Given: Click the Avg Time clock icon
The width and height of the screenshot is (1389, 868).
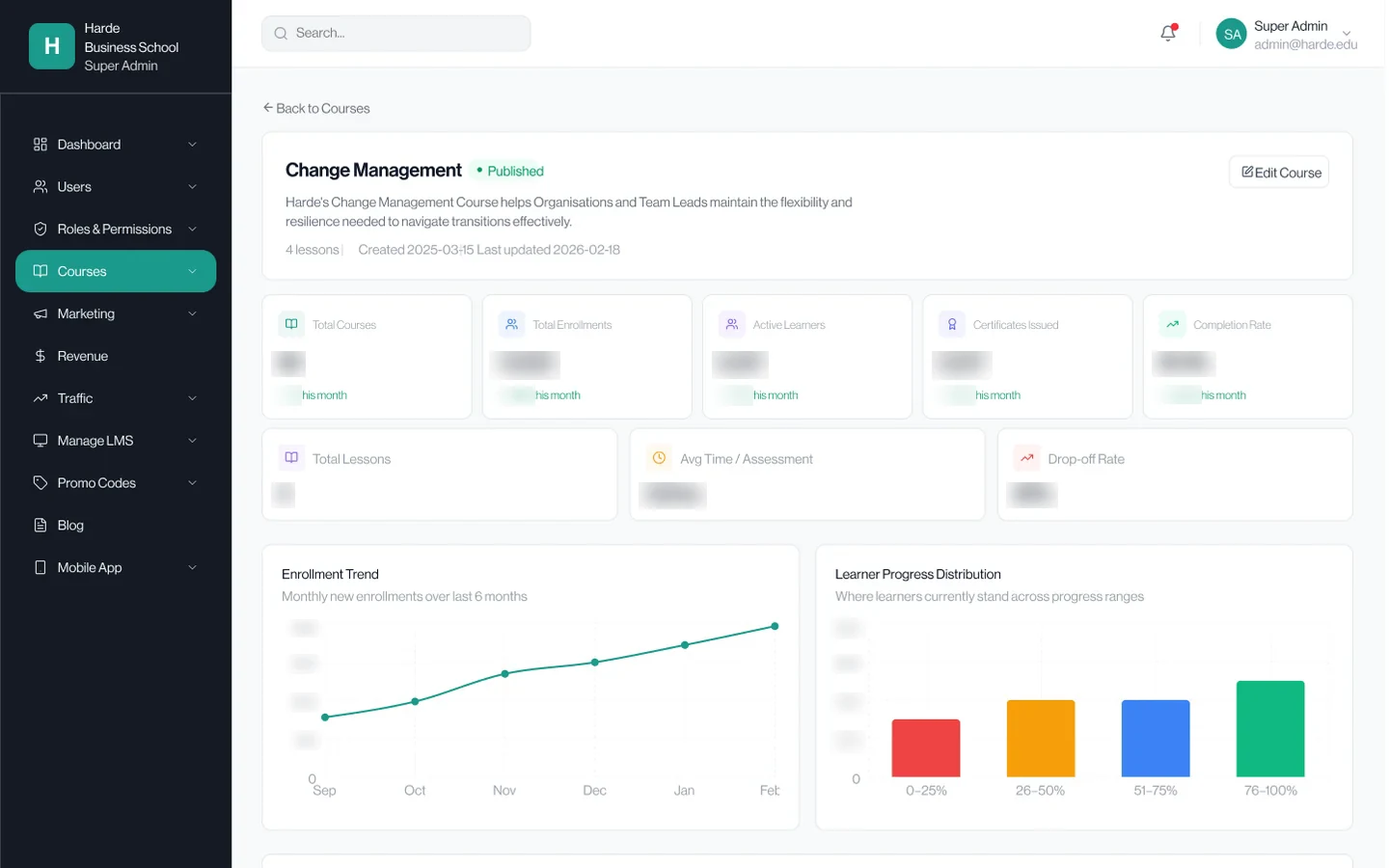Looking at the screenshot, I should 659,458.
